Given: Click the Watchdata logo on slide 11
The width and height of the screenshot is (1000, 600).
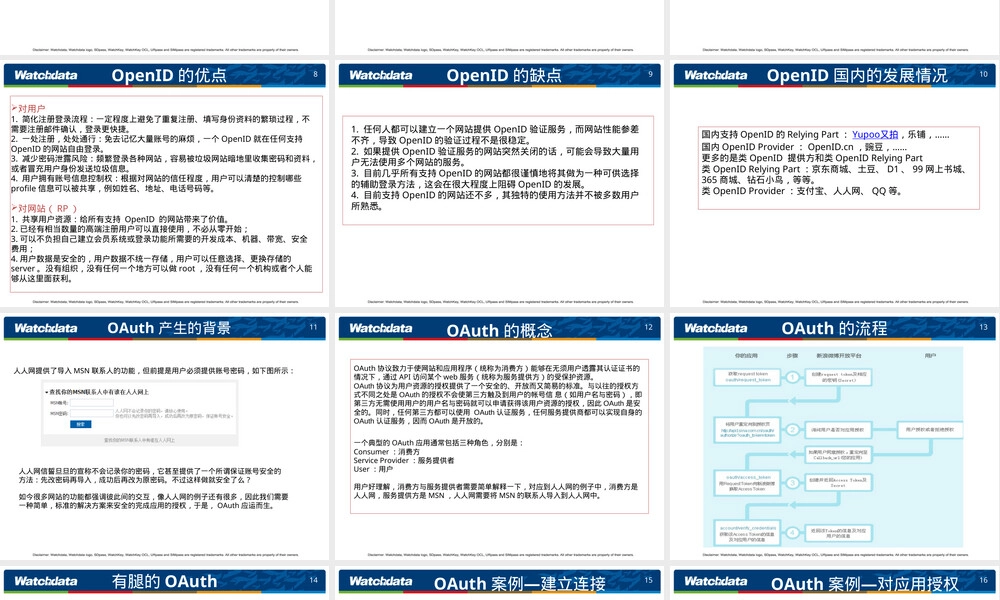Looking at the screenshot, I should (46, 328).
